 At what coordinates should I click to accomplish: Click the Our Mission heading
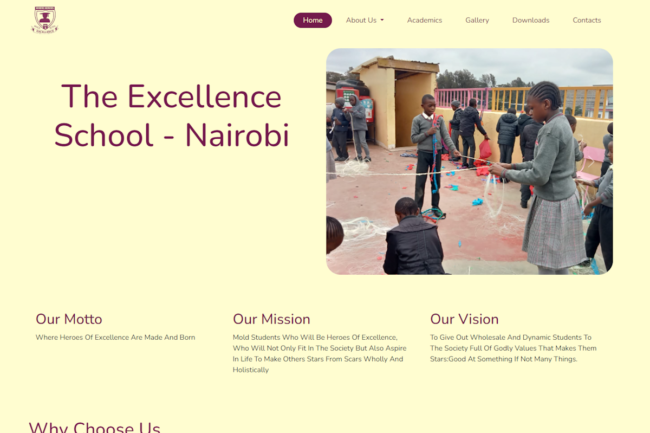[x=271, y=319]
